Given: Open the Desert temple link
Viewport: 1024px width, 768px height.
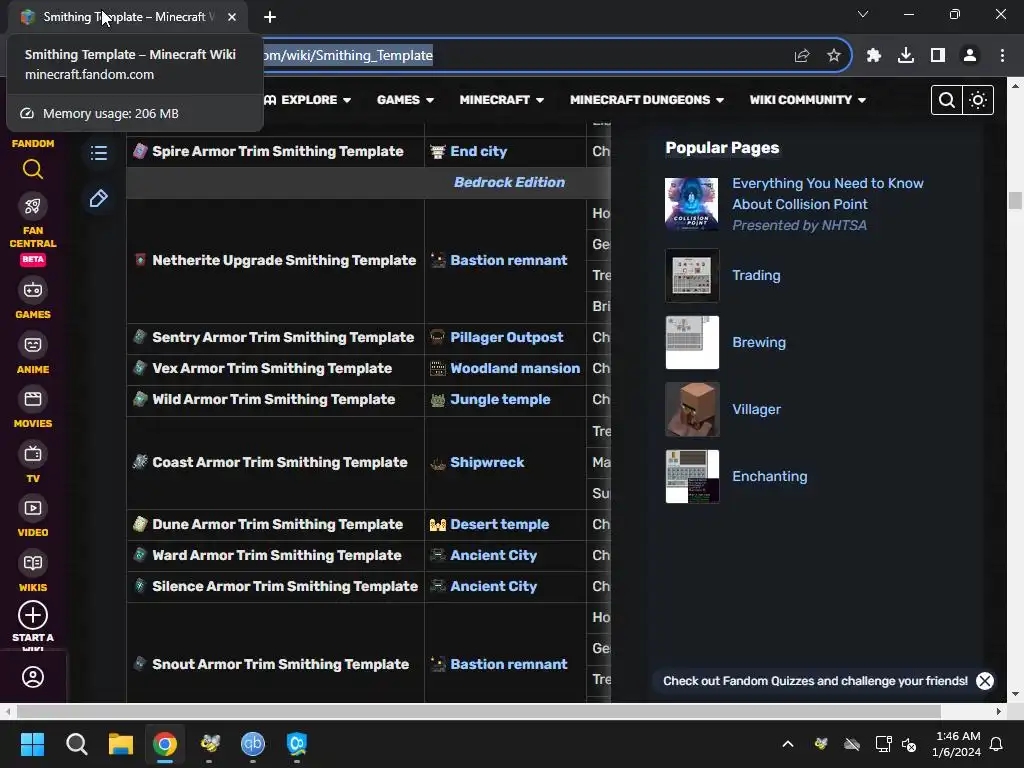Looking at the screenshot, I should (500, 524).
